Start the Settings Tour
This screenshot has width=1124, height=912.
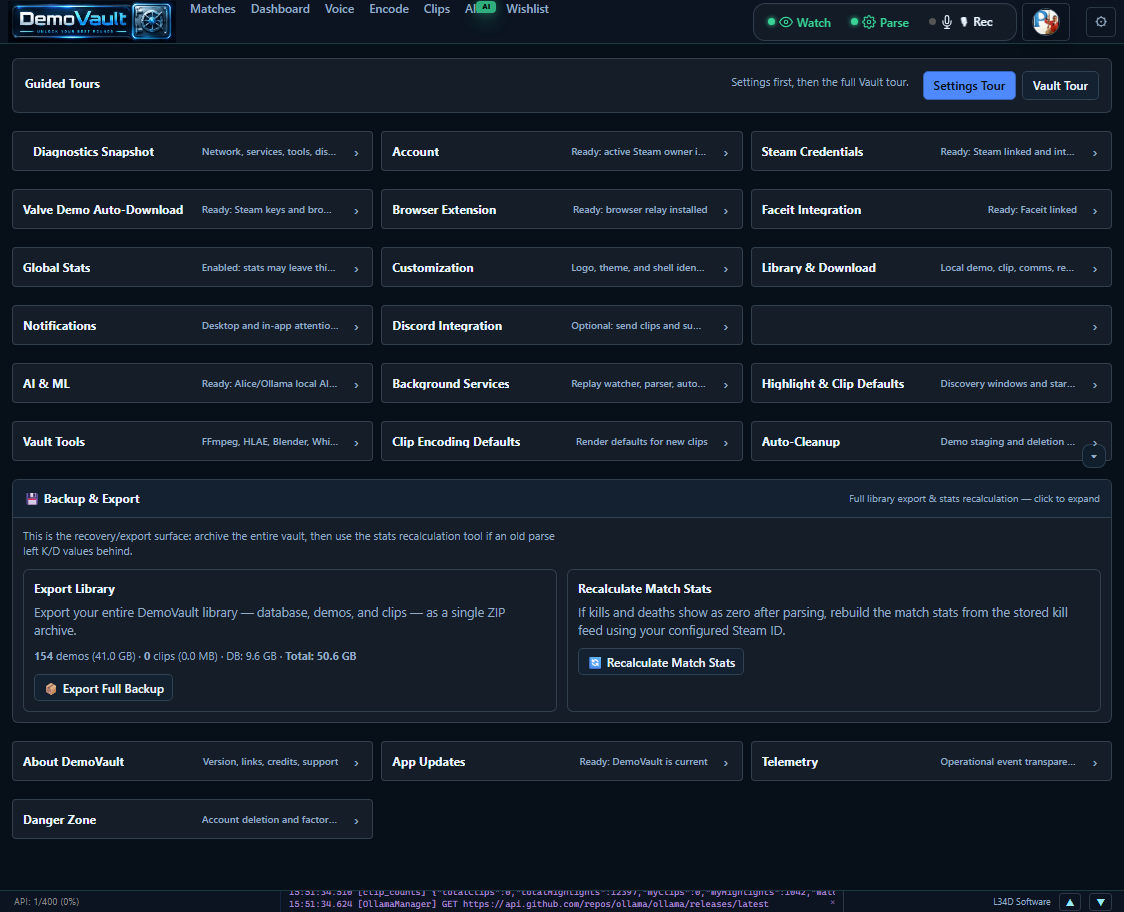968,85
